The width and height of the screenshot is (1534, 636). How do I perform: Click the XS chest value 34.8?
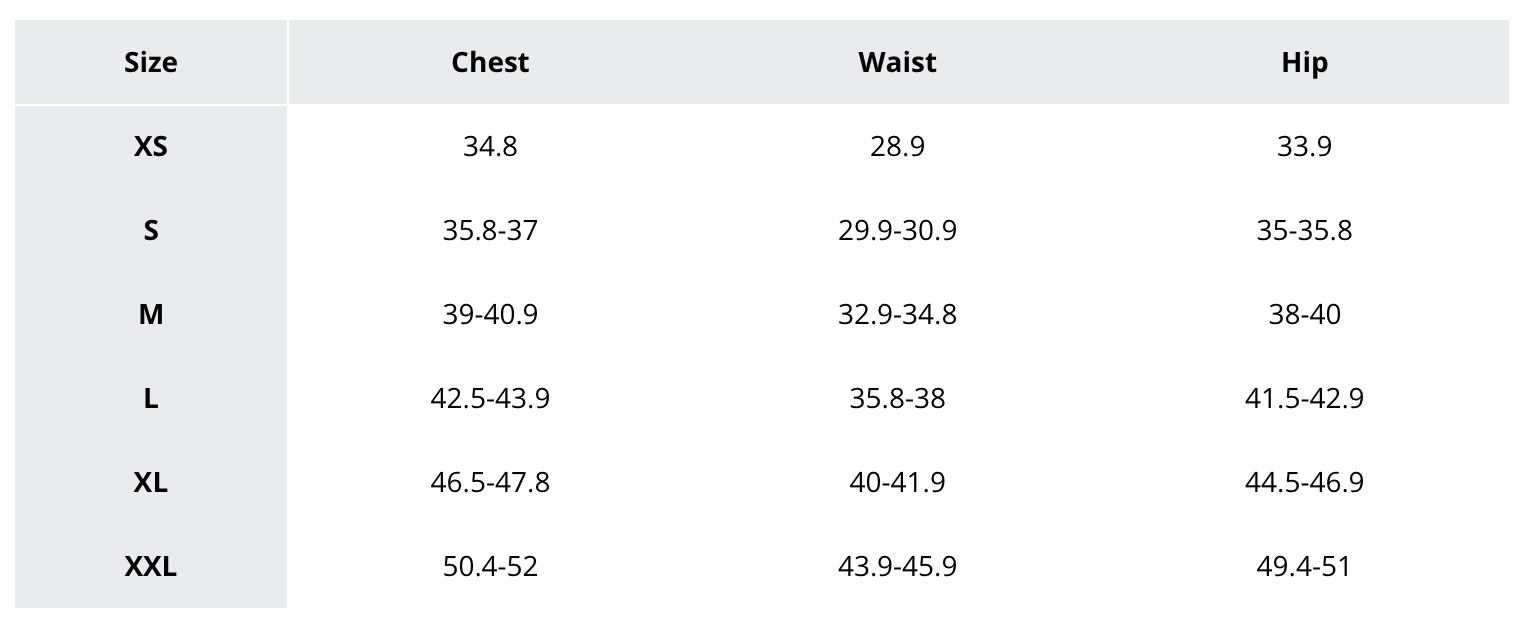click(x=490, y=147)
